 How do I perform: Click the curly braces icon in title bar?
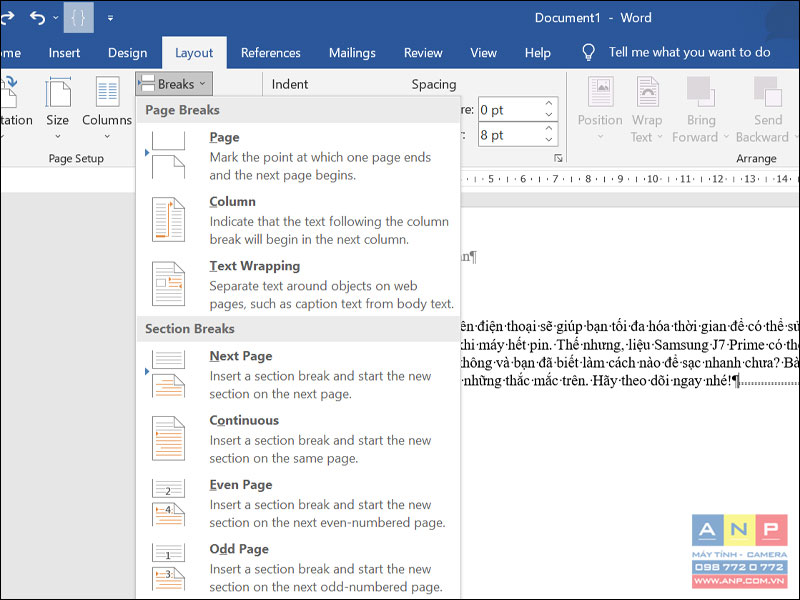(x=79, y=18)
